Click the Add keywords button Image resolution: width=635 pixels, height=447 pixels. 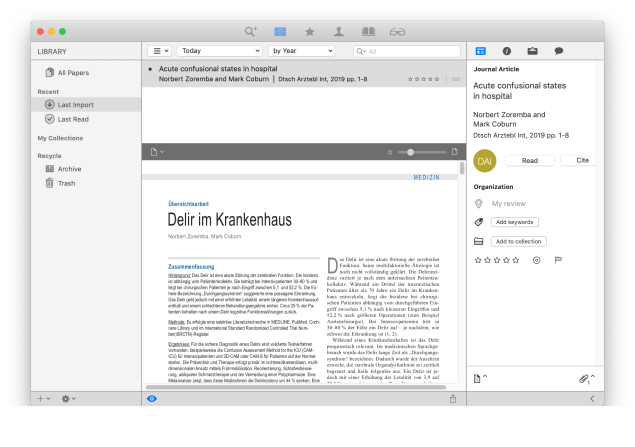[515, 222]
